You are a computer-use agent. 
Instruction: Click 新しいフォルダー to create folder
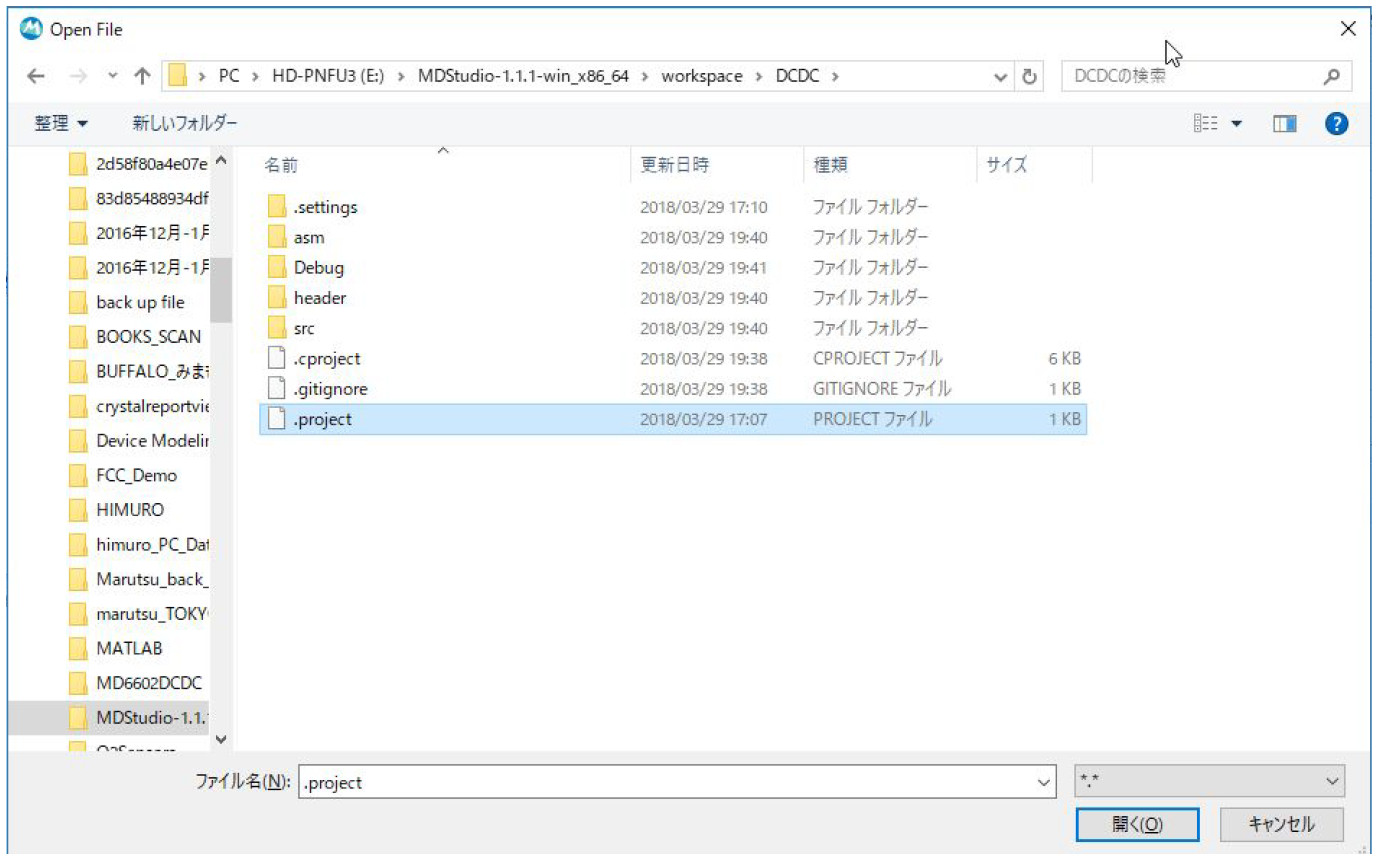(185, 124)
